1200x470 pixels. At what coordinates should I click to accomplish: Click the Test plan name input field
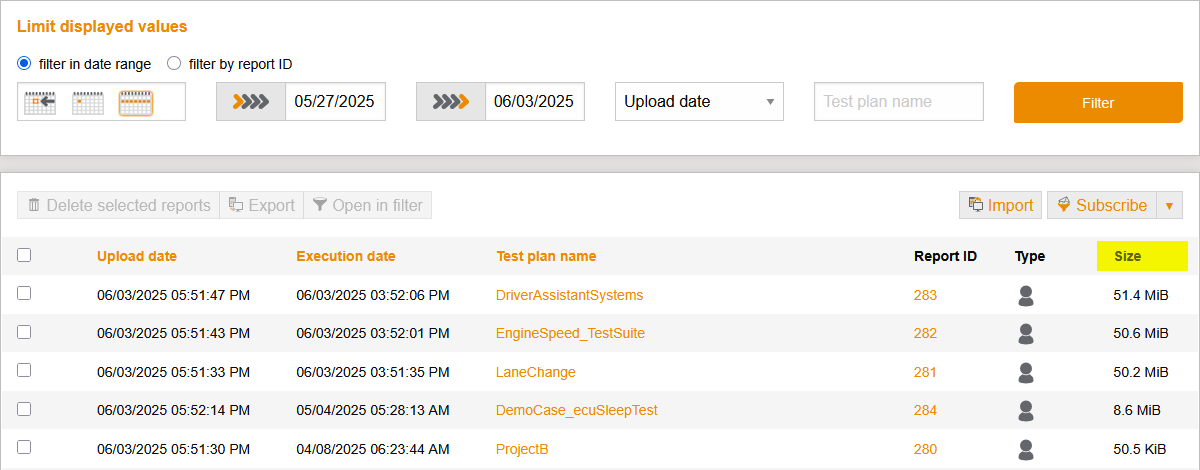[899, 101]
